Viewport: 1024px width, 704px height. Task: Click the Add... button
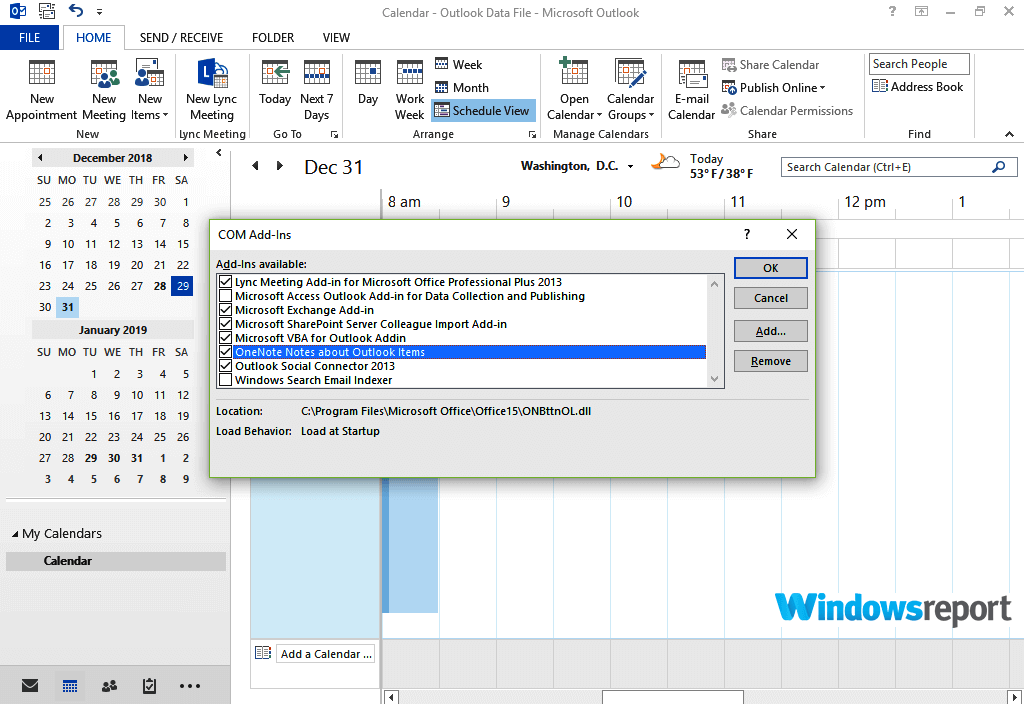pyautogui.click(x=771, y=331)
